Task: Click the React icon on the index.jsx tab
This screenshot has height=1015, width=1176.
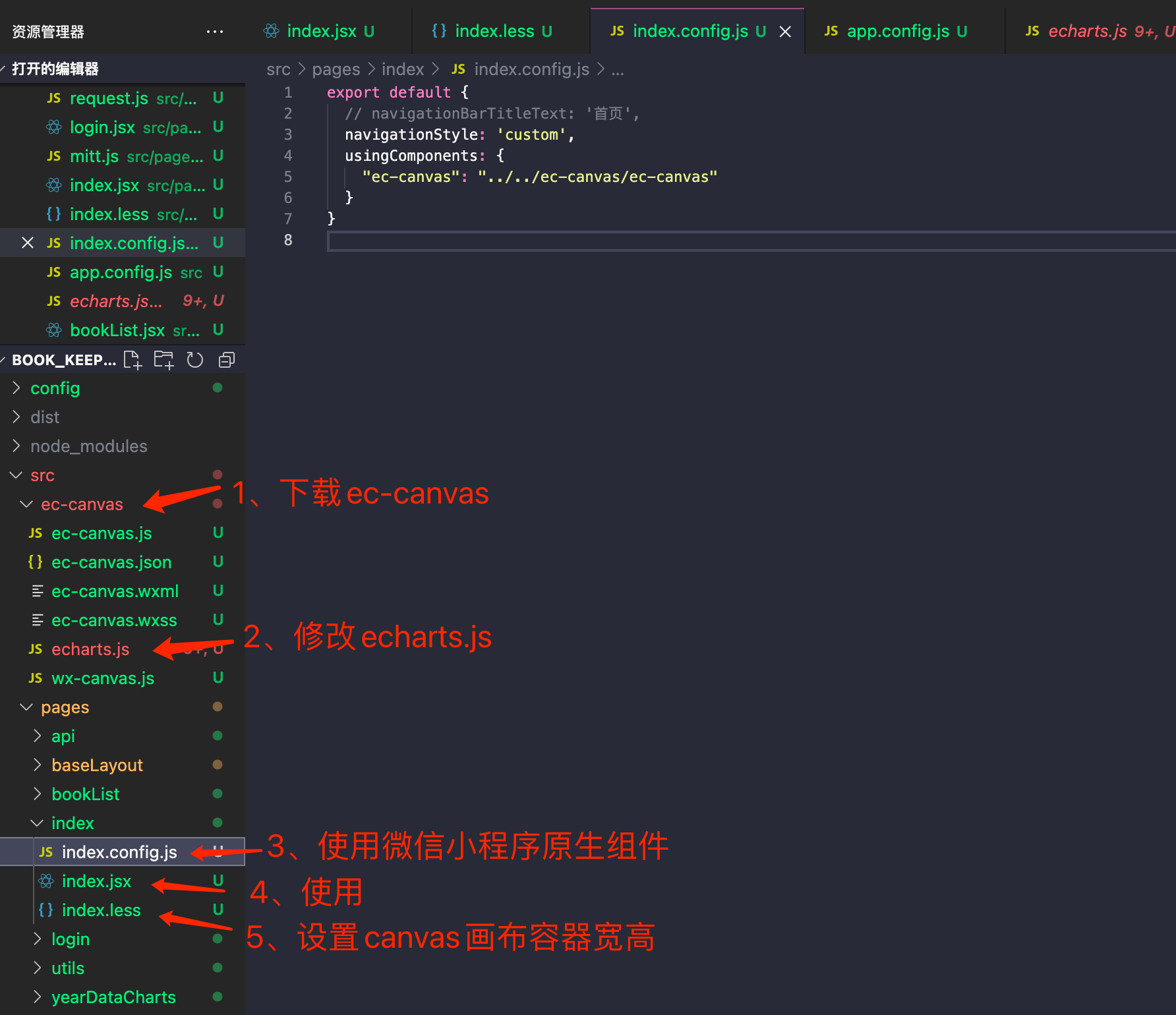Action: (x=271, y=31)
